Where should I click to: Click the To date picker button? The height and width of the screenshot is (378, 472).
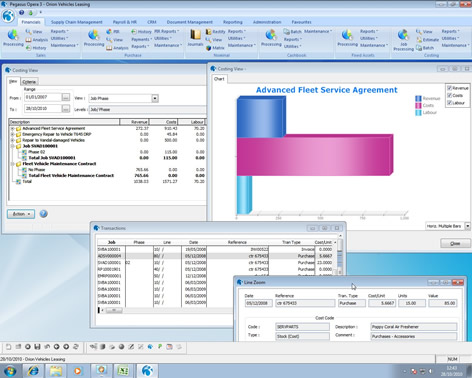tap(66, 109)
